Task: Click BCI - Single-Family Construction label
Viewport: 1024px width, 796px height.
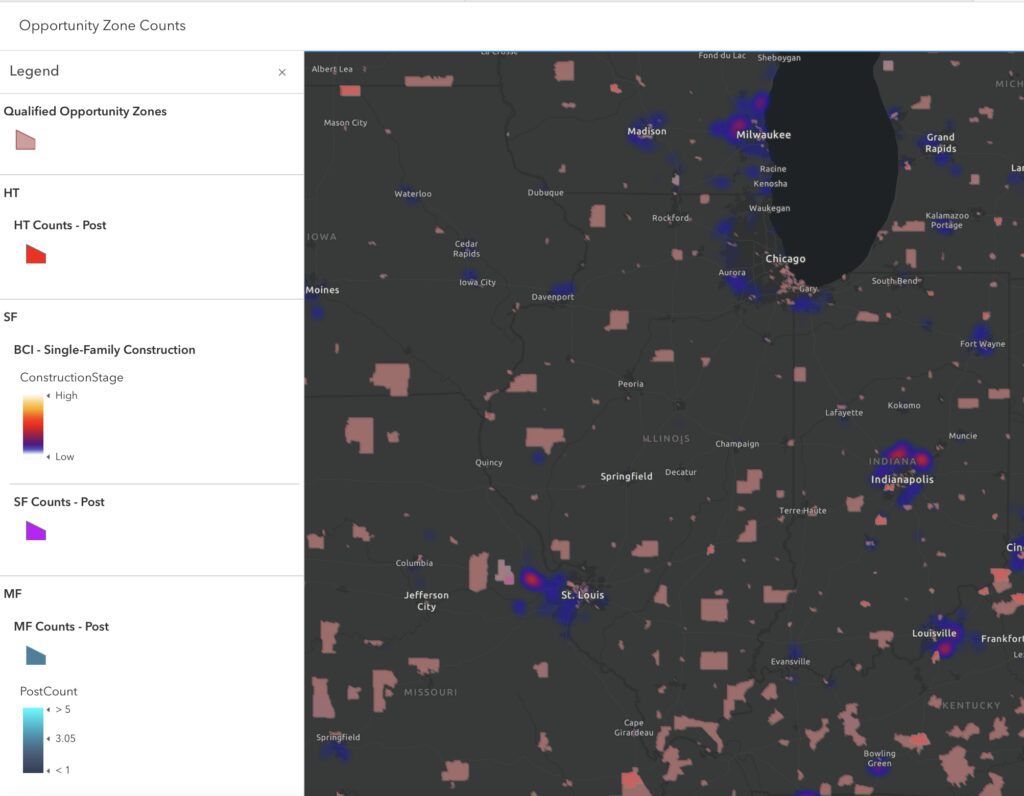Action: [104, 349]
